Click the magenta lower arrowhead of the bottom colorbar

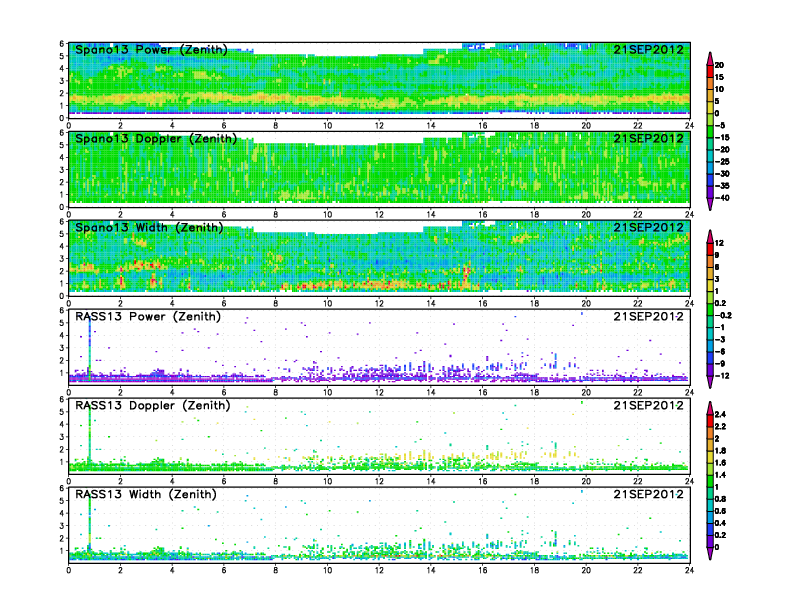pos(710,553)
